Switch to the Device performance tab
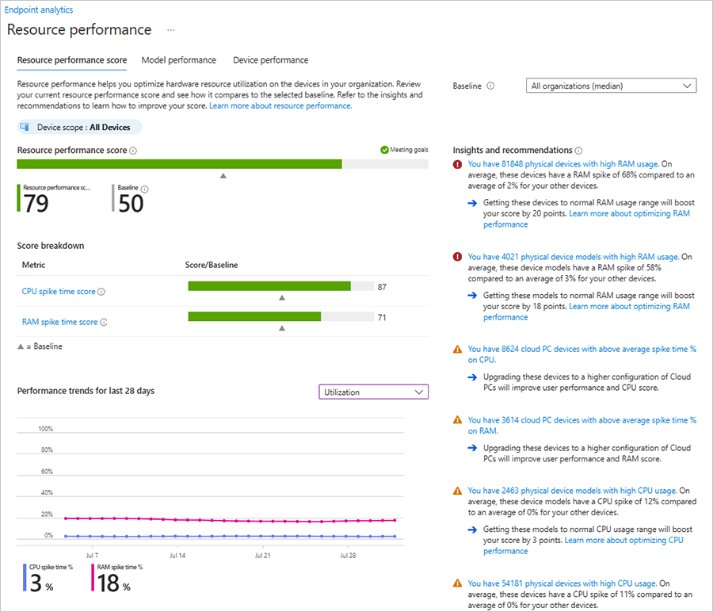713x612 pixels. point(270,60)
